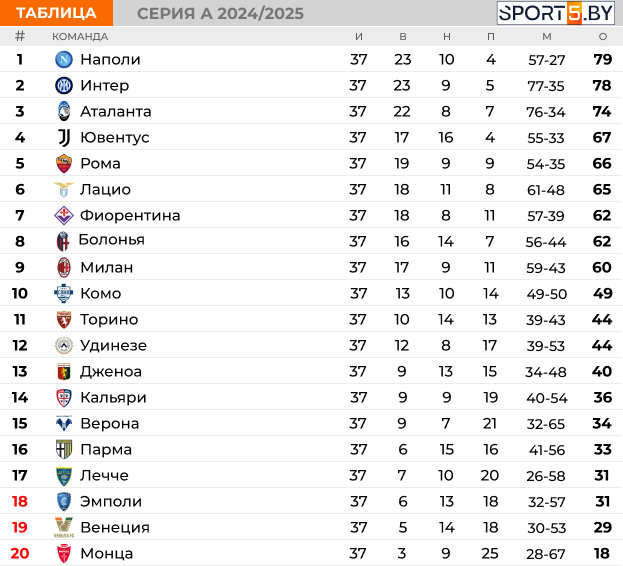Open the Аталанта team name link
Image resolution: width=623 pixels, height=566 pixels.
point(116,112)
